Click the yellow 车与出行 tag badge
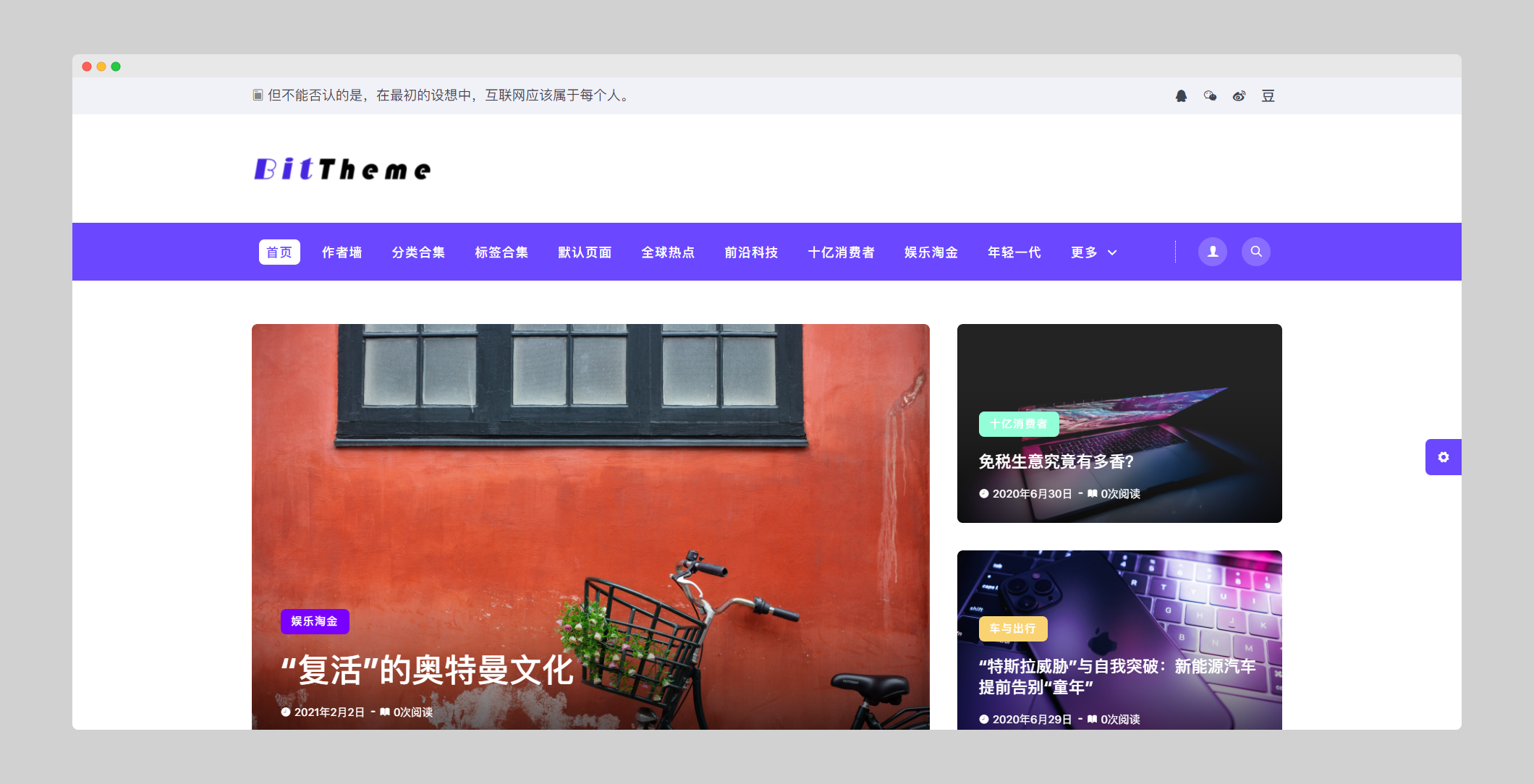This screenshot has height=784, width=1534. coord(1013,629)
